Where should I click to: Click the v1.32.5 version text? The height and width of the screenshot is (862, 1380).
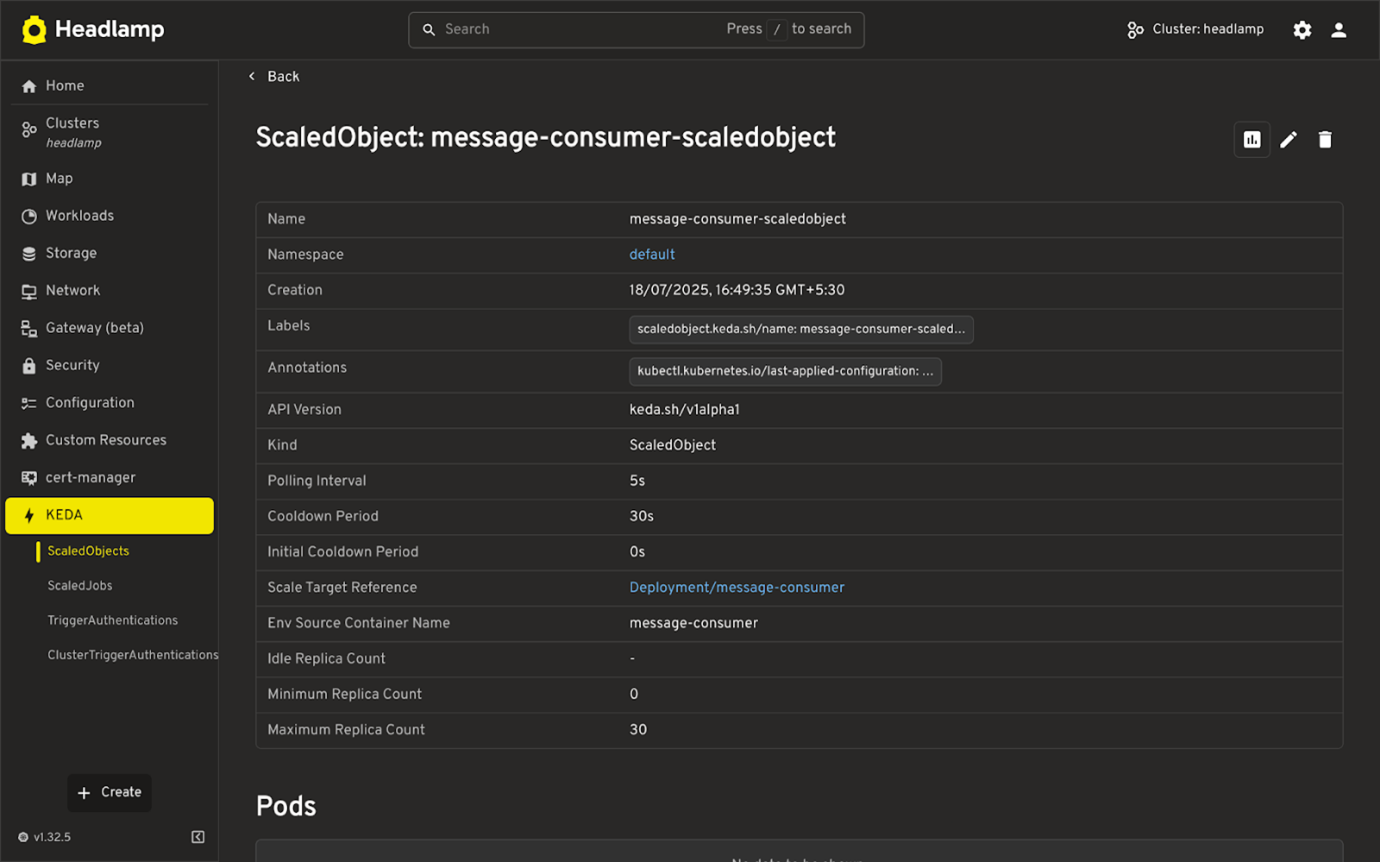[x=52, y=837]
